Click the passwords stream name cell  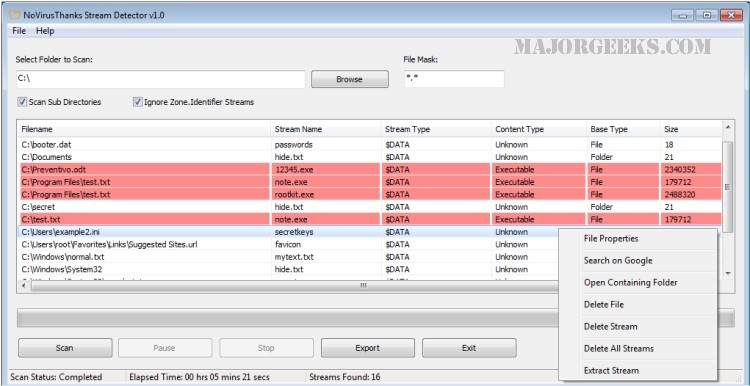click(x=293, y=144)
